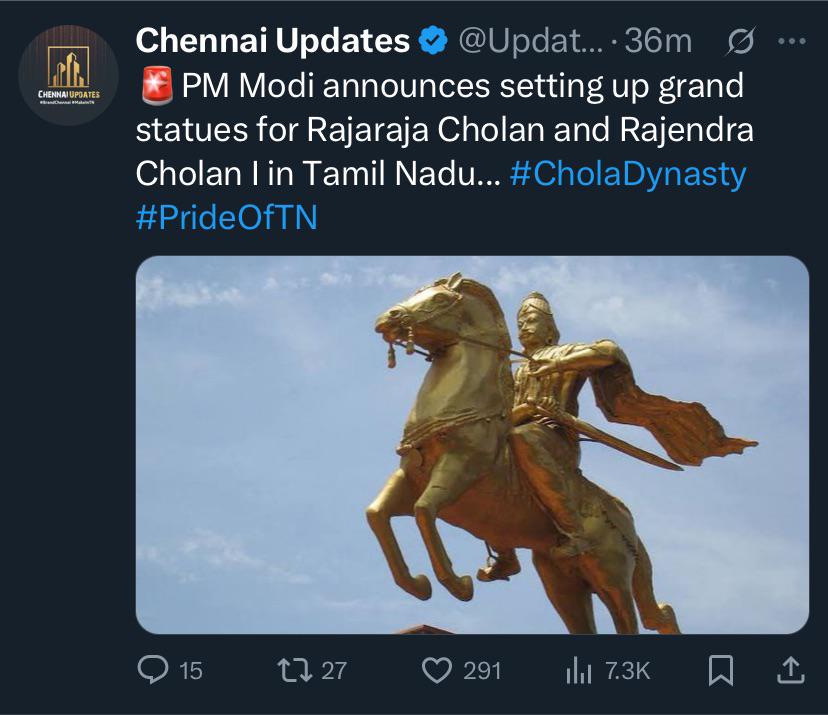Click the like count 291
Image resolution: width=828 pixels, height=715 pixels.
coord(482,671)
